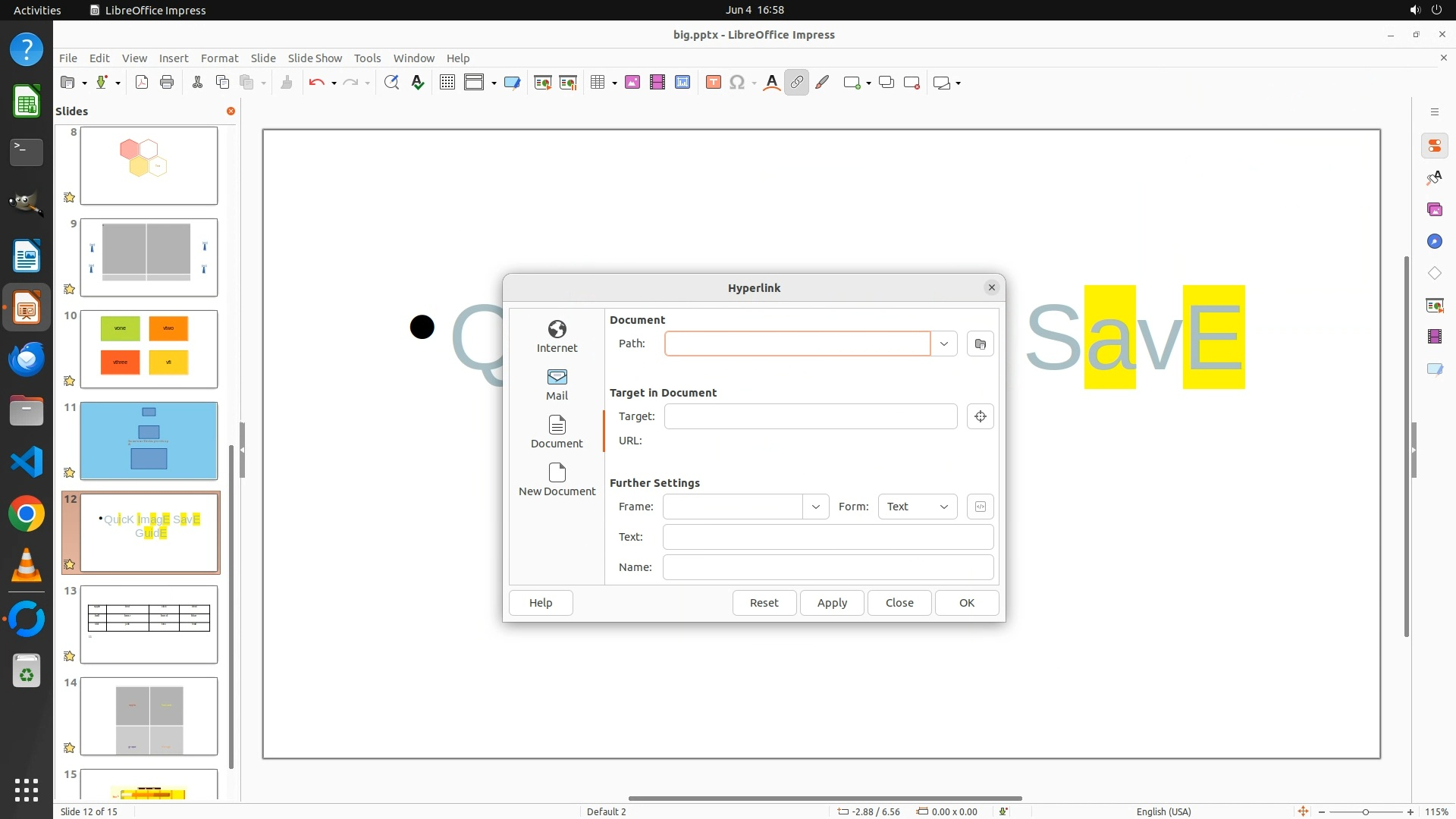Click the zoom slider in status bar
1456x819 pixels.
(x=1365, y=811)
